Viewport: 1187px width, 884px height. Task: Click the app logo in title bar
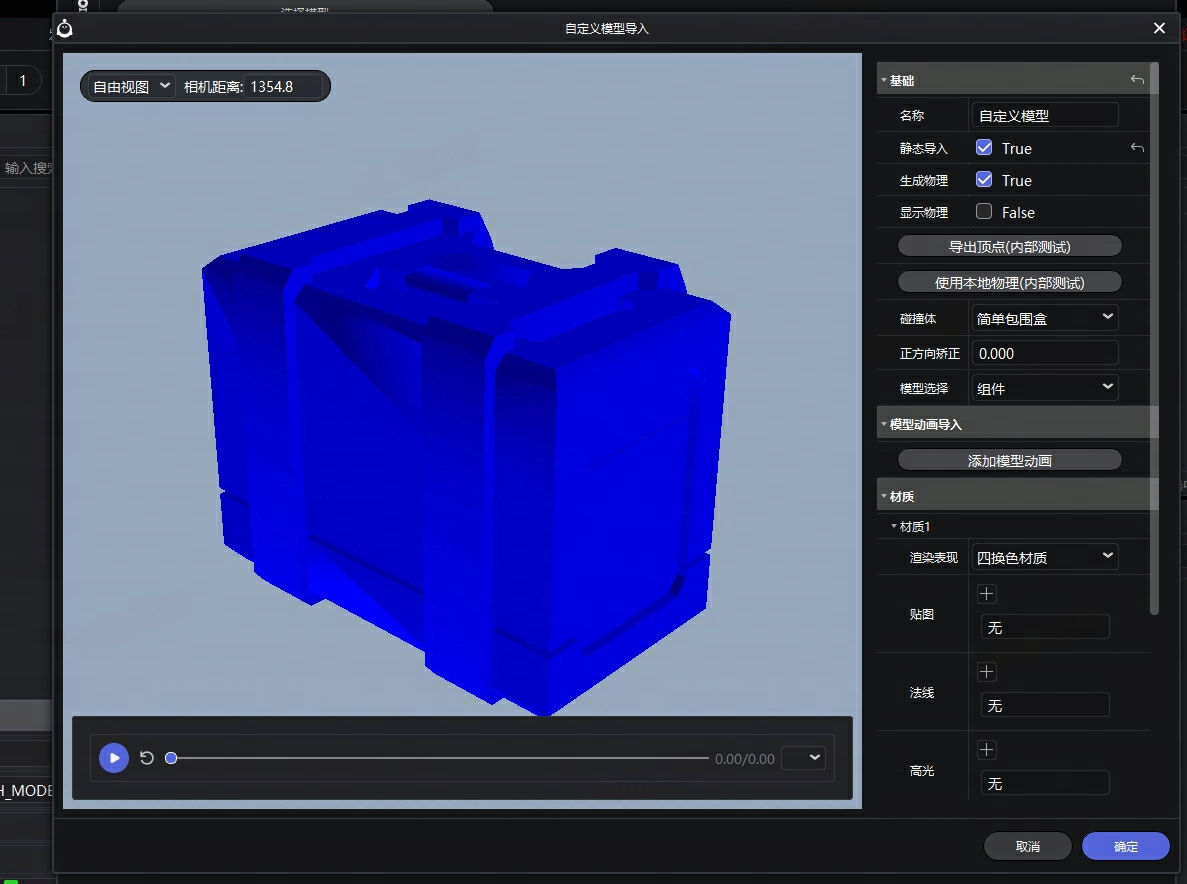click(65, 28)
